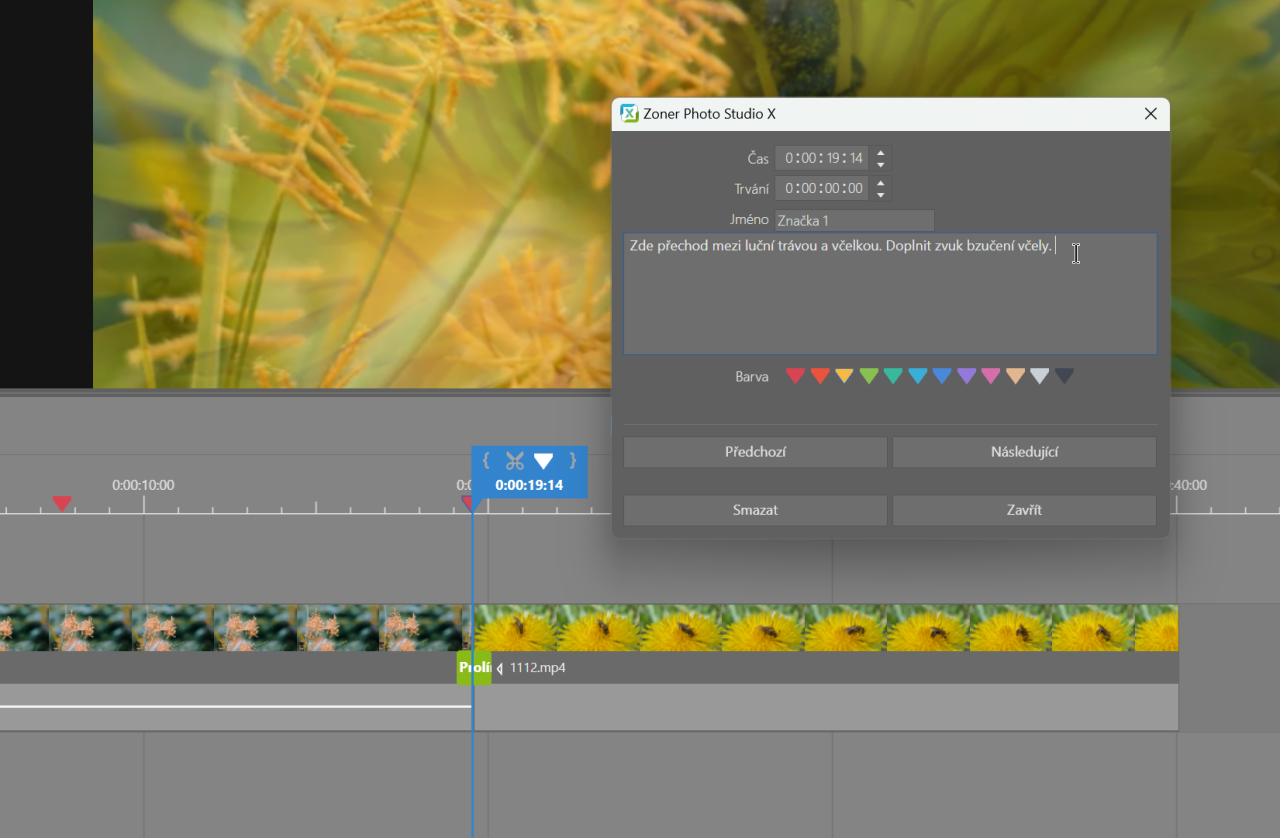Click the Jméno field containing Značka 1
This screenshot has height=838, width=1280.
[854, 220]
